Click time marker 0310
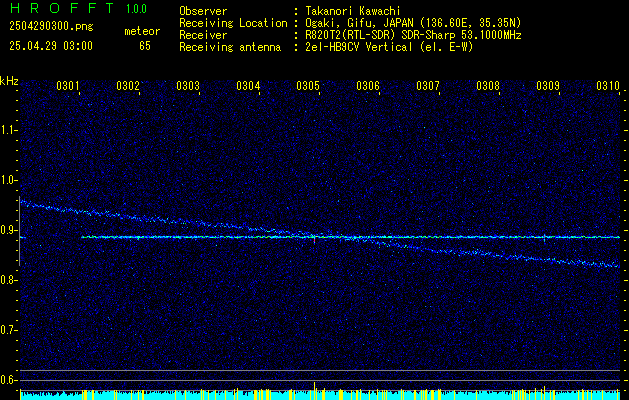Image resolution: width=629 pixels, height=400 pixels. 608,85
